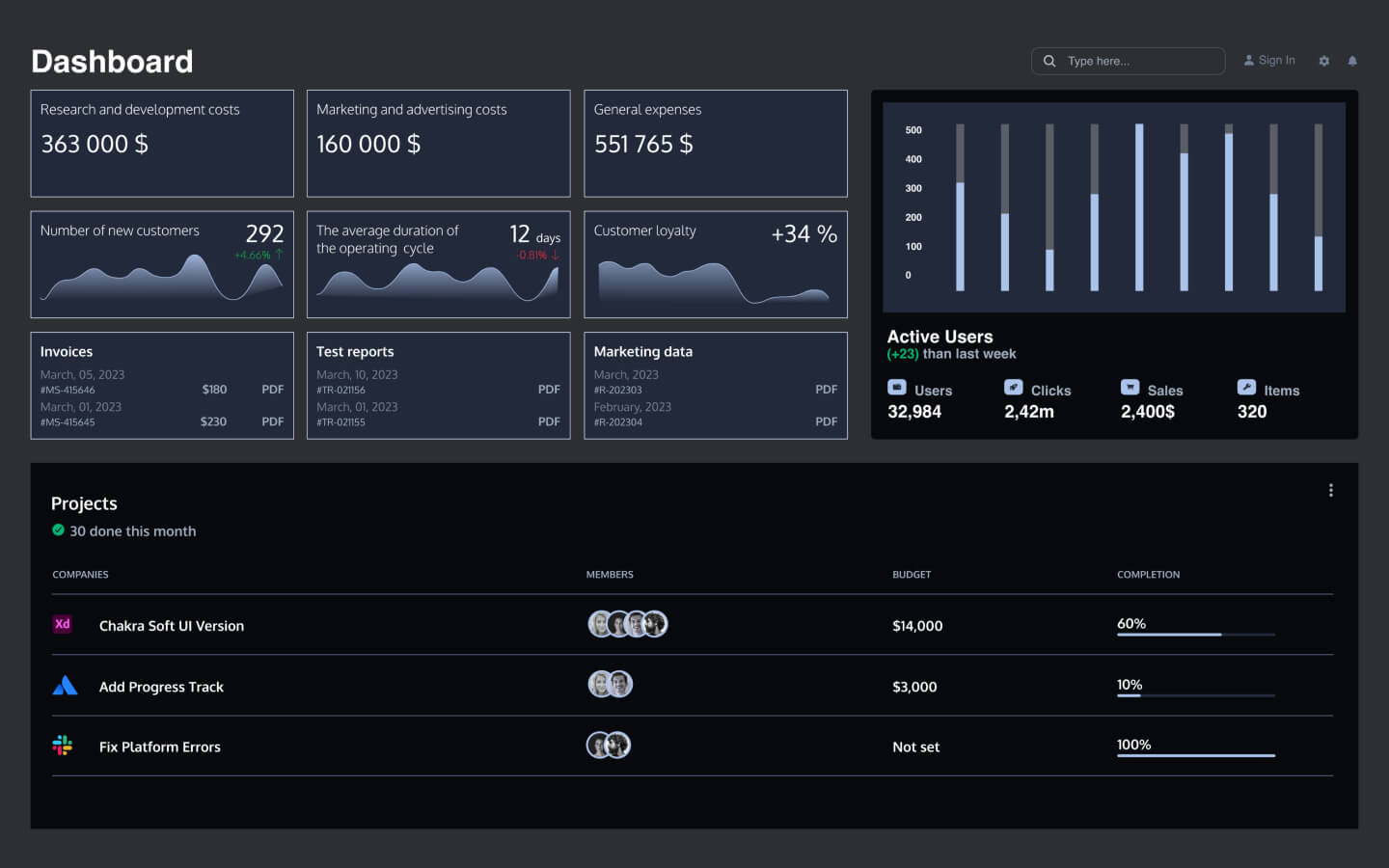Click the Atlassian icon beside Add Progress Track
This screenshot has width=1389, height=868.
tap(65, 686)
